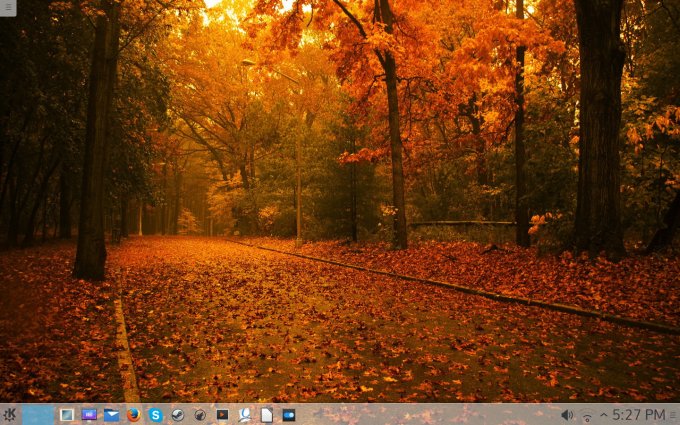
Task: Click the blue virtual desktop pager box
Action: pyautogui.click(x=38, y=415)
